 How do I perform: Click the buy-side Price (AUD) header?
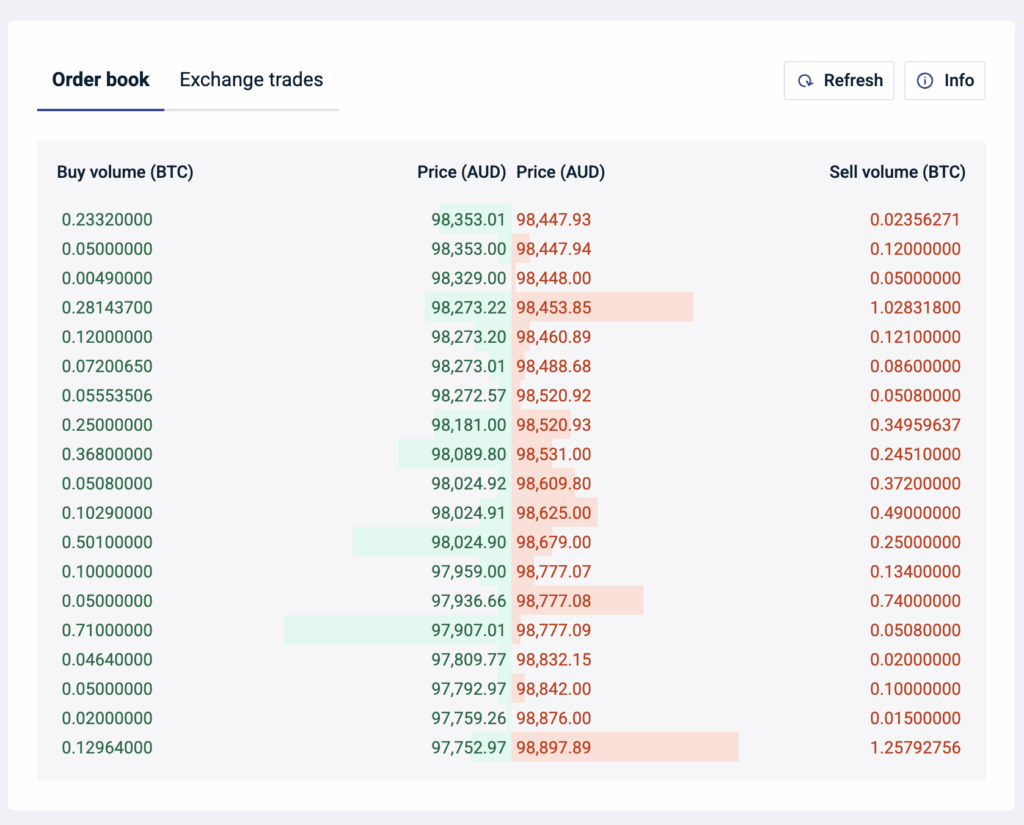[462, 172]
